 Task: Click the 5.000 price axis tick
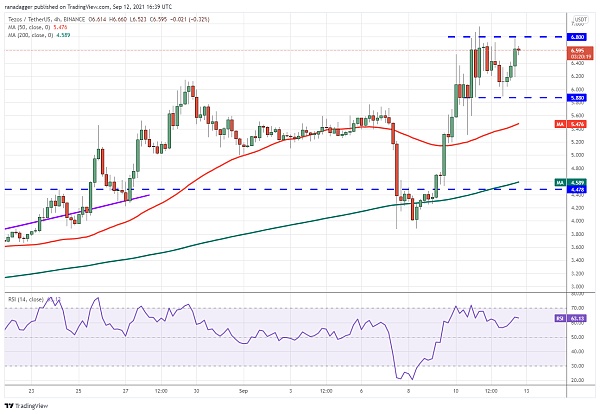[x=577, y=155]
